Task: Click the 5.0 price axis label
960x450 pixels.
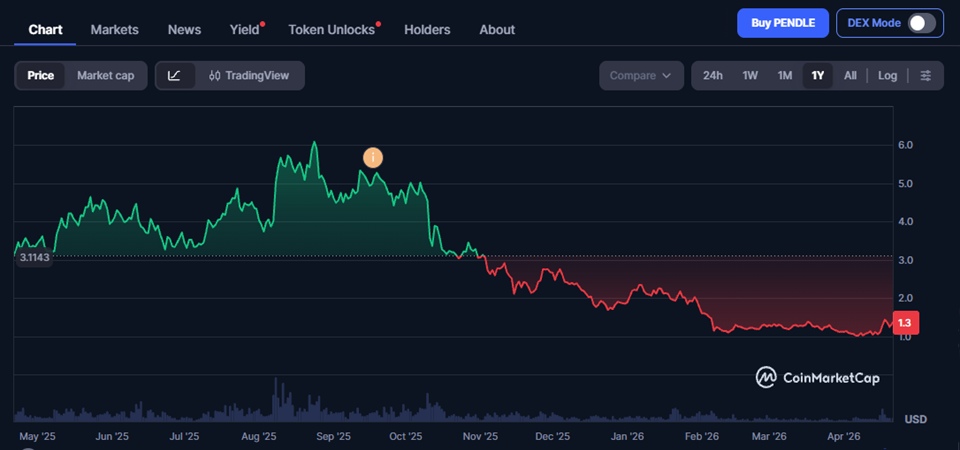Action: click(905, 184)
